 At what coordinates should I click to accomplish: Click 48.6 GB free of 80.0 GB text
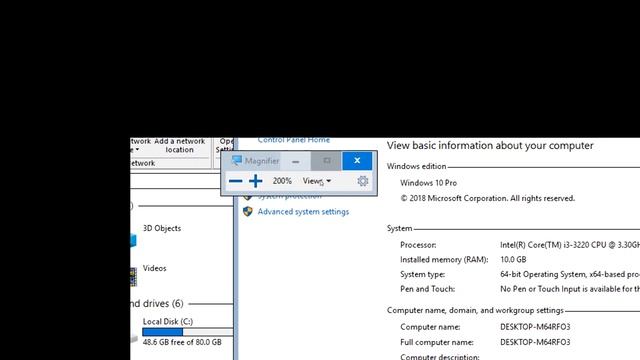182,342
